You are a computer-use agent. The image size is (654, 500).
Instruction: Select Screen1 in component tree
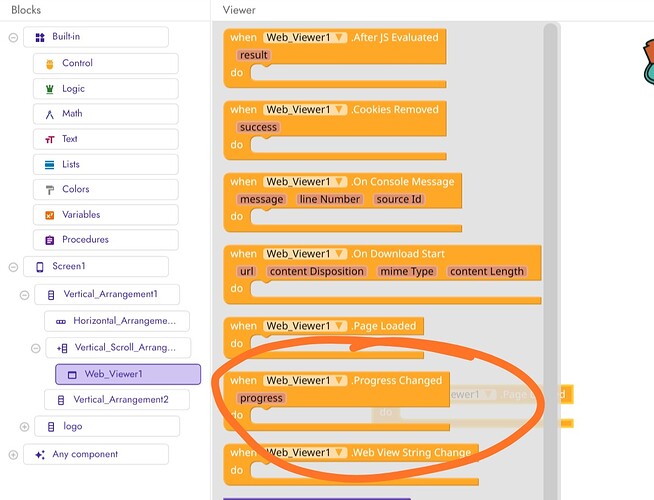[96, 266]
